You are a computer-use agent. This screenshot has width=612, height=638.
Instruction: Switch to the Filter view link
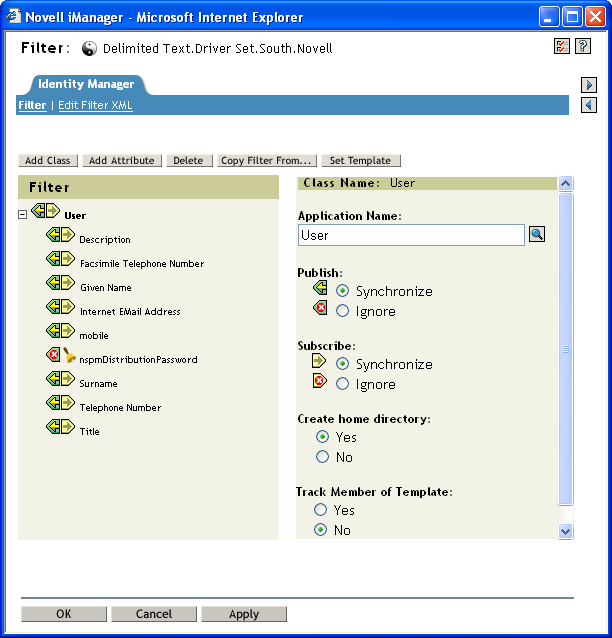[32, 105]
